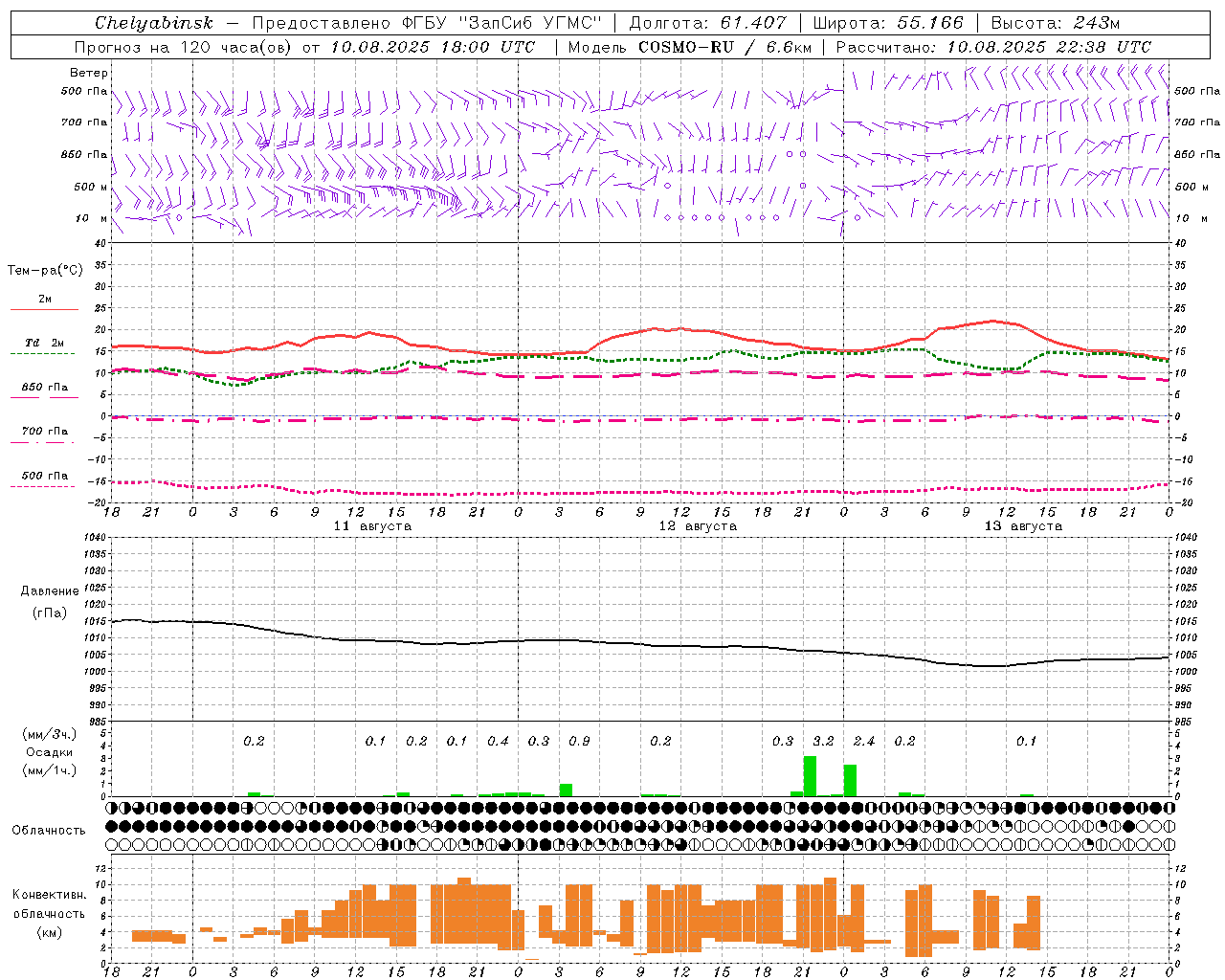Click the '850 гПа' temperature legend entry
The width and height of the screenshot is (1225, 980).
pyautogui.click(x=44, y=388)
